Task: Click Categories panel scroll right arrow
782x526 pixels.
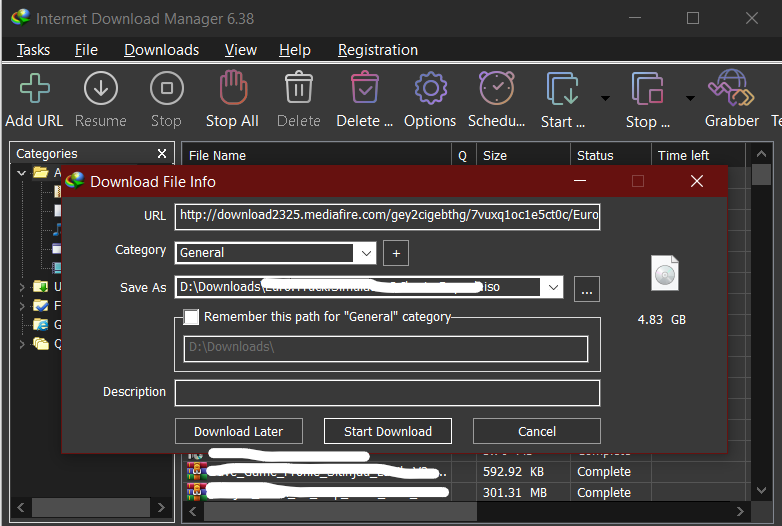Action: click(x=161, y=508)
